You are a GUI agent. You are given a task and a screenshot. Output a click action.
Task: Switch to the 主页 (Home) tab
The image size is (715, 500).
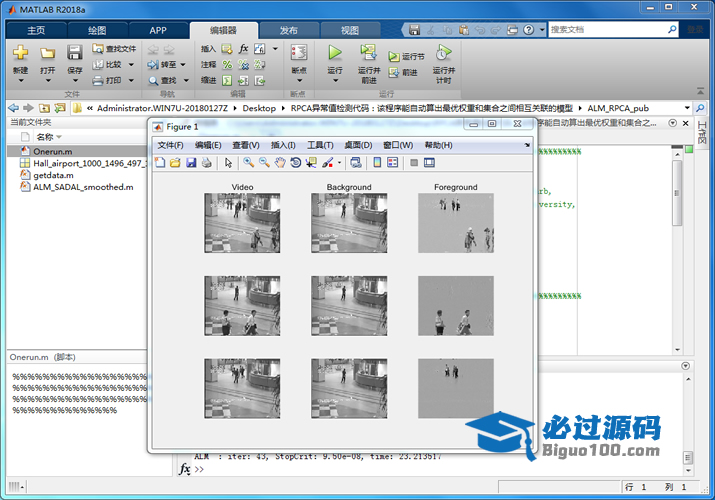click(36, 31)
